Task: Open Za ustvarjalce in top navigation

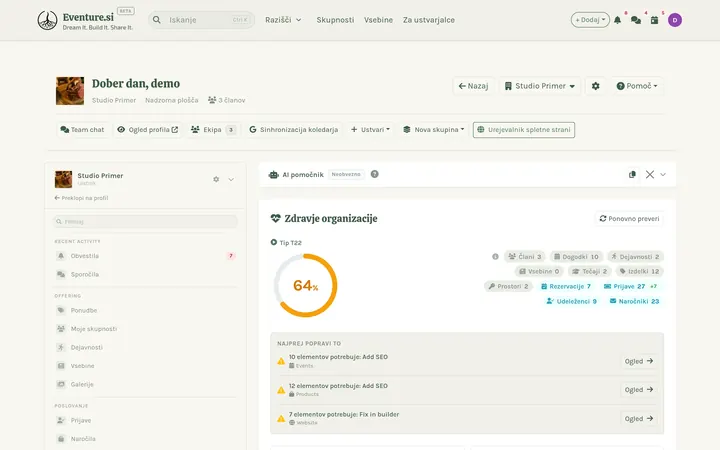Action: tap(429, 20)
